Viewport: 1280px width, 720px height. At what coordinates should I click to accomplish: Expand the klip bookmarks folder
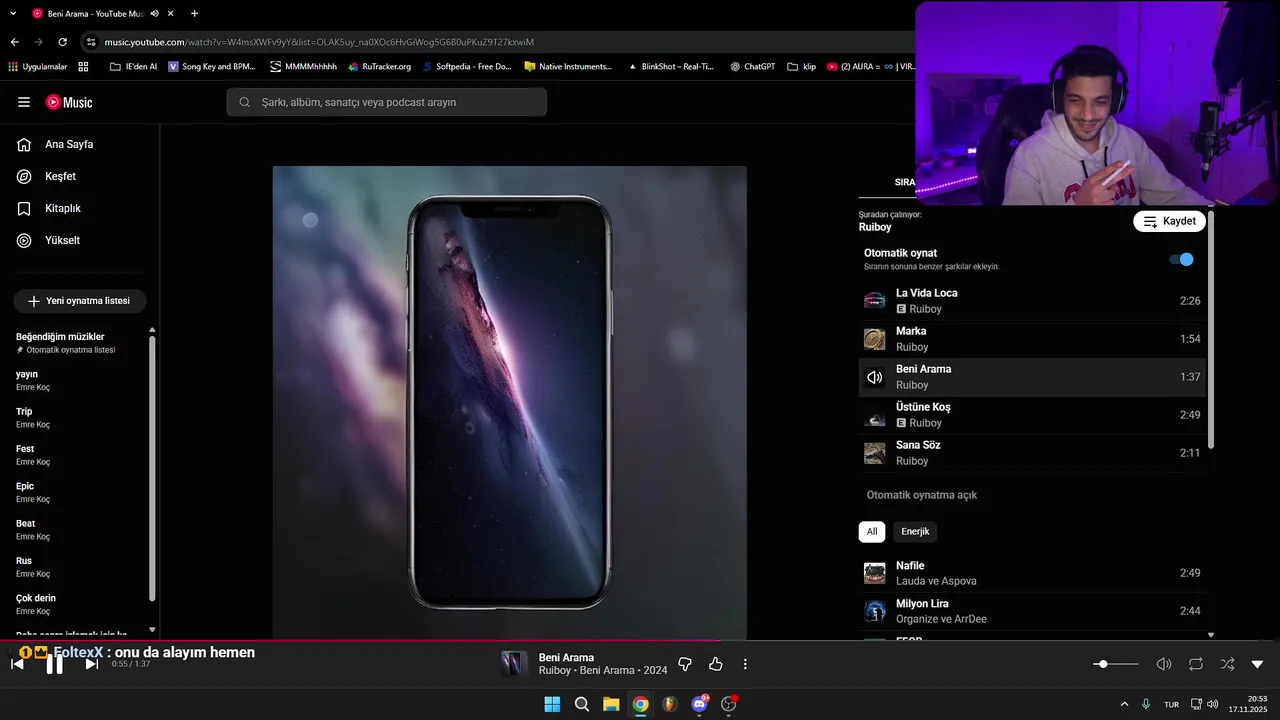coord(801,66)
